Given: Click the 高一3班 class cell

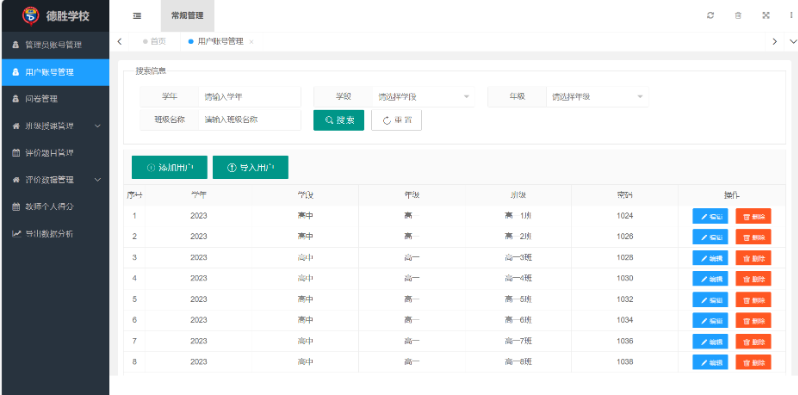Looking at the screenshot, I should click(x=518, y=258).
